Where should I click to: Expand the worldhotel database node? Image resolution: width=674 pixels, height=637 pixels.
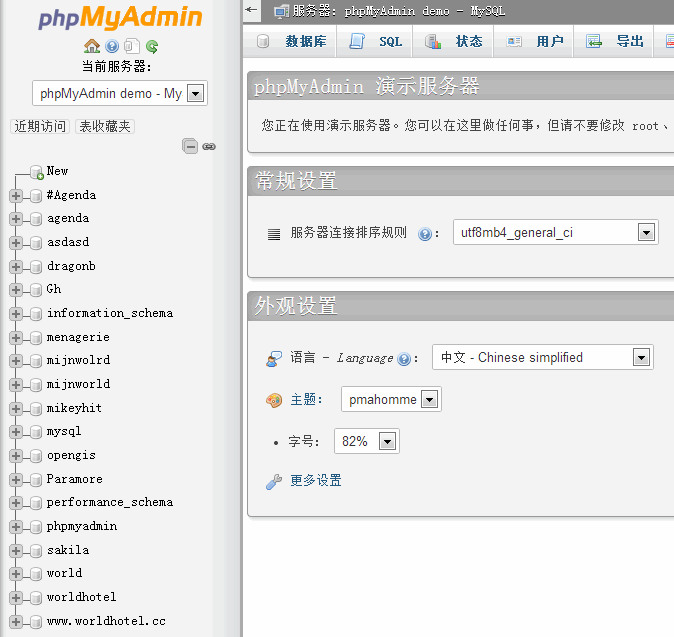click(15, 598)
